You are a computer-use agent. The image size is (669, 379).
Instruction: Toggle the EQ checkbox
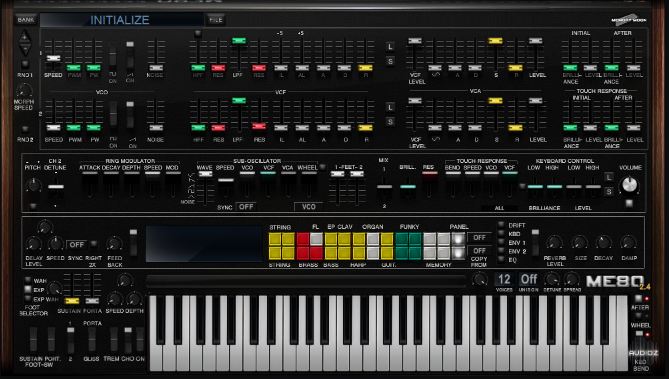click(501, 259)
